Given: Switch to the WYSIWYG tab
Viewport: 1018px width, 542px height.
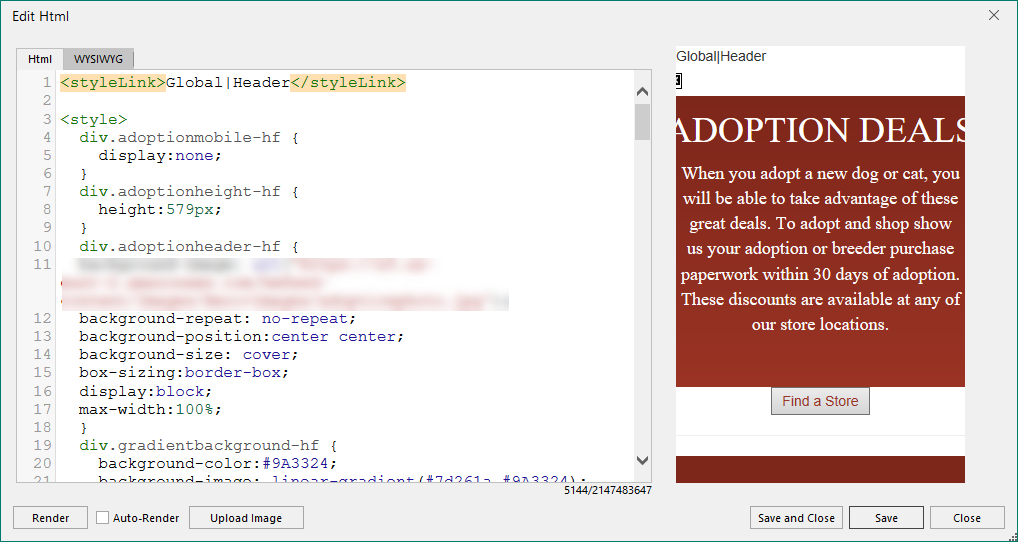Looking at the screenshot, I should coord(98,59).
